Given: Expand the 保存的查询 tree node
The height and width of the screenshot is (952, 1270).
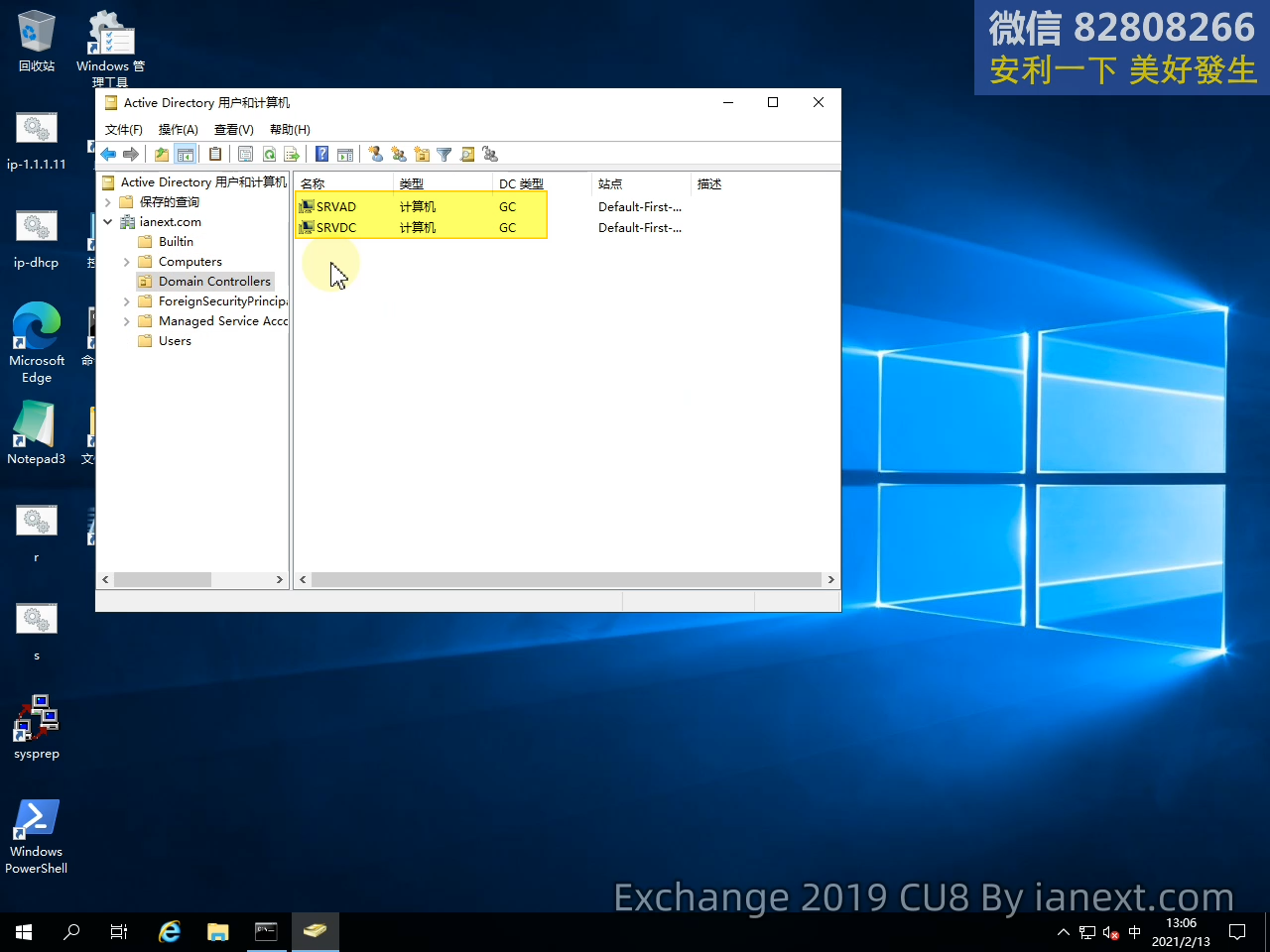Looking at the screenshot, I should click(x=108, y=202).
